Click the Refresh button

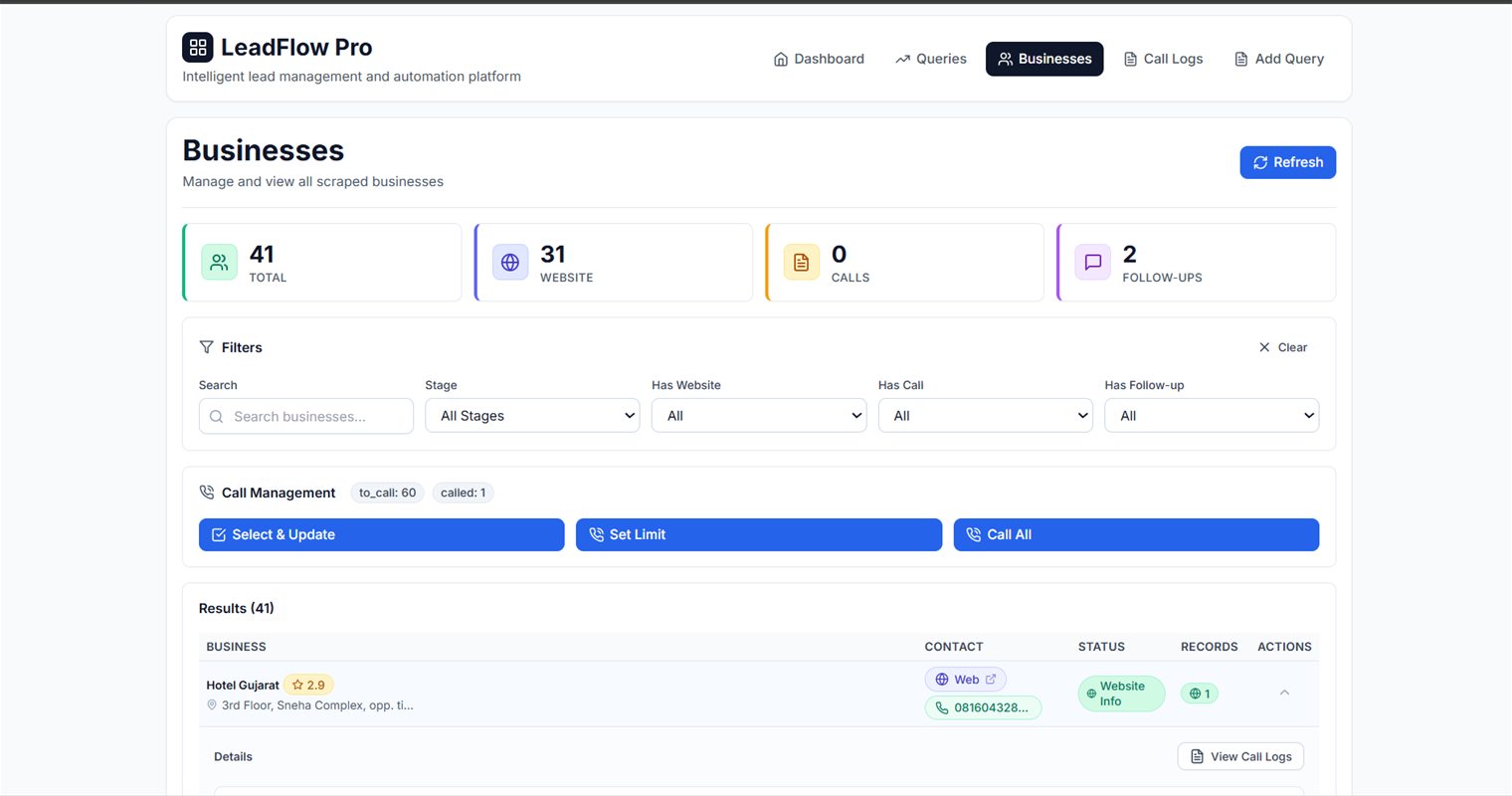coord(1288,162)
